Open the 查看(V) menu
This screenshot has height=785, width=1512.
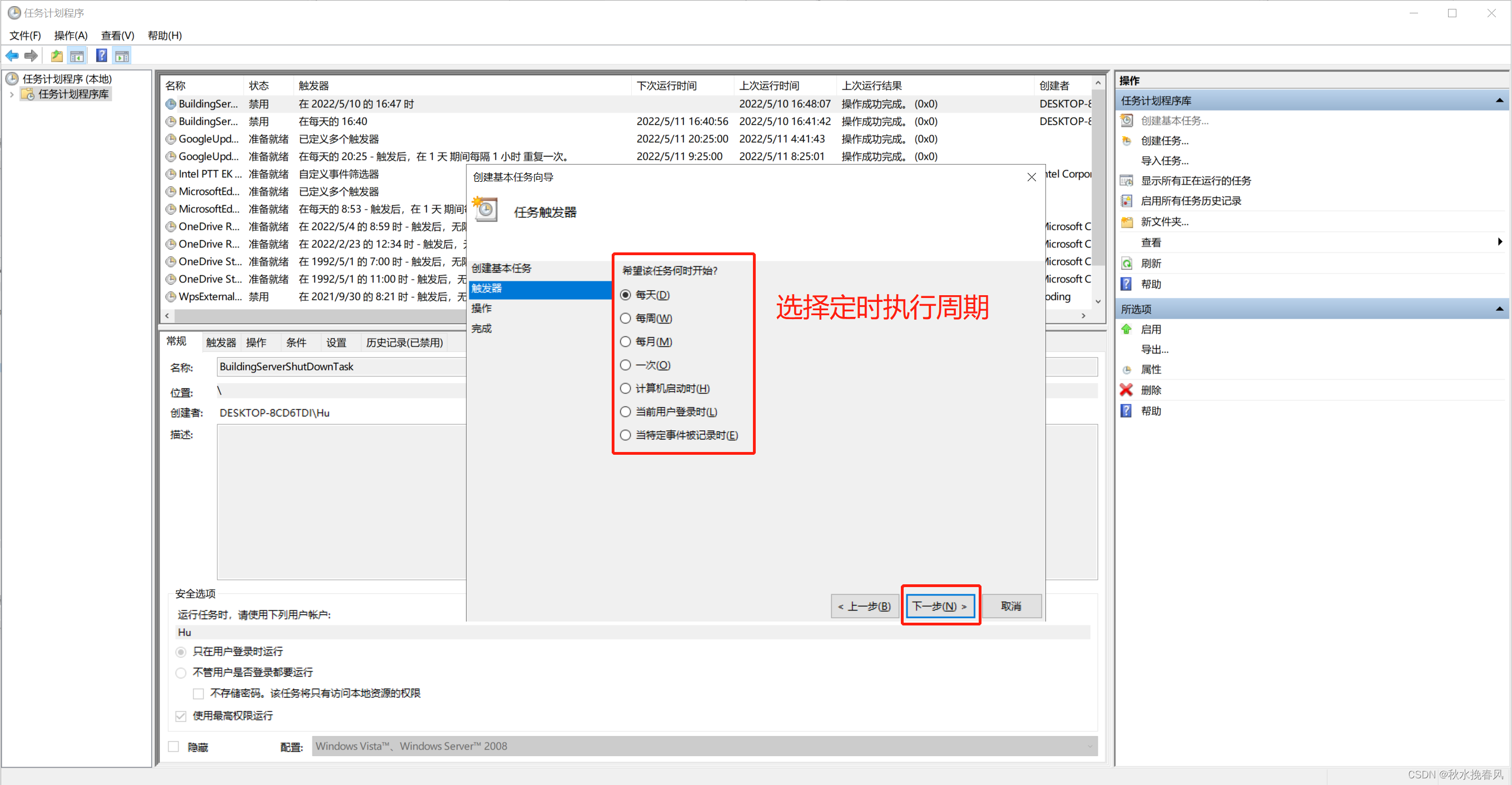click(117, 36)
